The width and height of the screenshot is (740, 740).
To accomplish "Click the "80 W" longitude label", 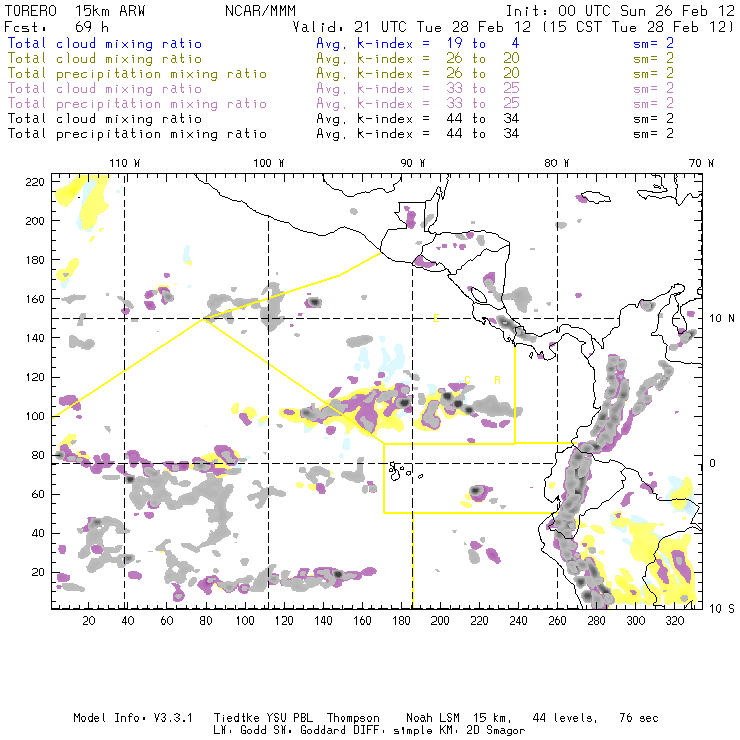I will (x=556, y=163).
